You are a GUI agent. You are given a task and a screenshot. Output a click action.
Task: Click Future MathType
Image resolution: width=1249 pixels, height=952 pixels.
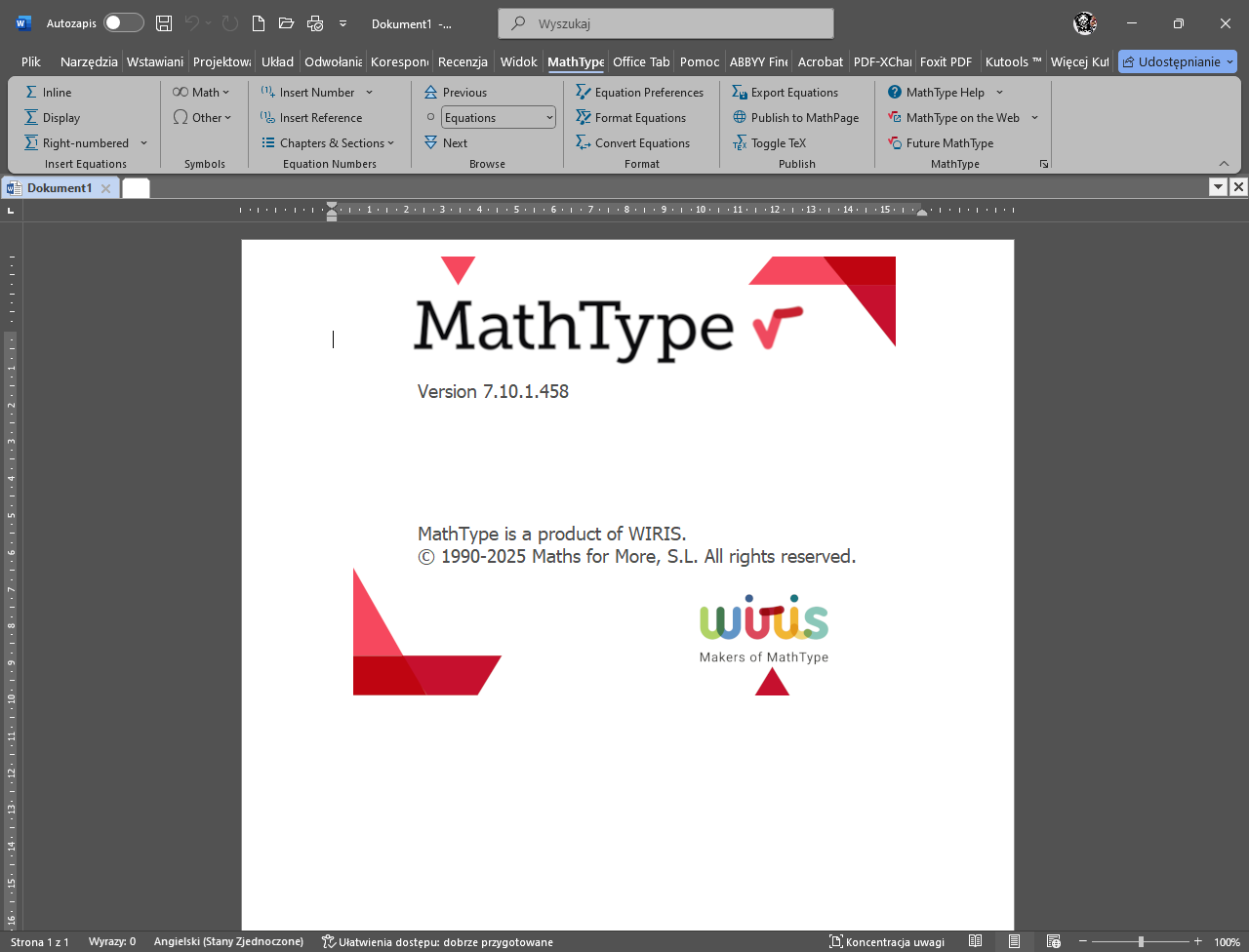(x=941, y=142)
